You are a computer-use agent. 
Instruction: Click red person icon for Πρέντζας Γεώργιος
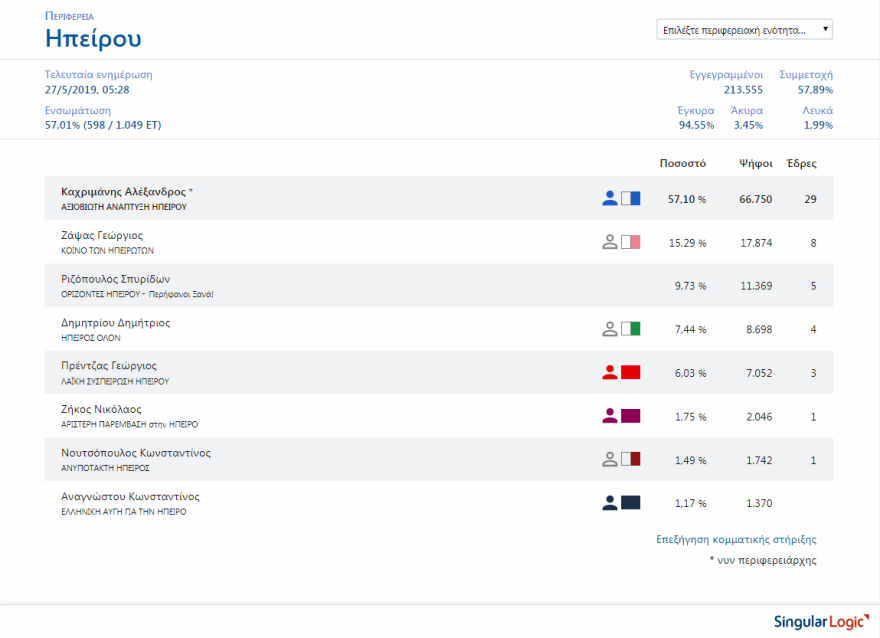coord(610,372)
